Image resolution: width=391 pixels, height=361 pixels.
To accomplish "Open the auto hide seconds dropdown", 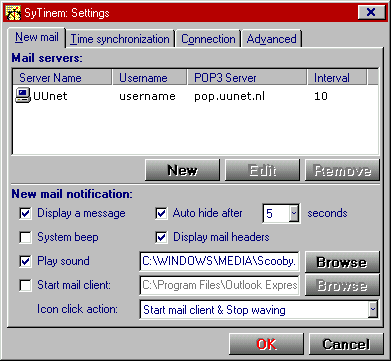I will (x=294, y=213).
